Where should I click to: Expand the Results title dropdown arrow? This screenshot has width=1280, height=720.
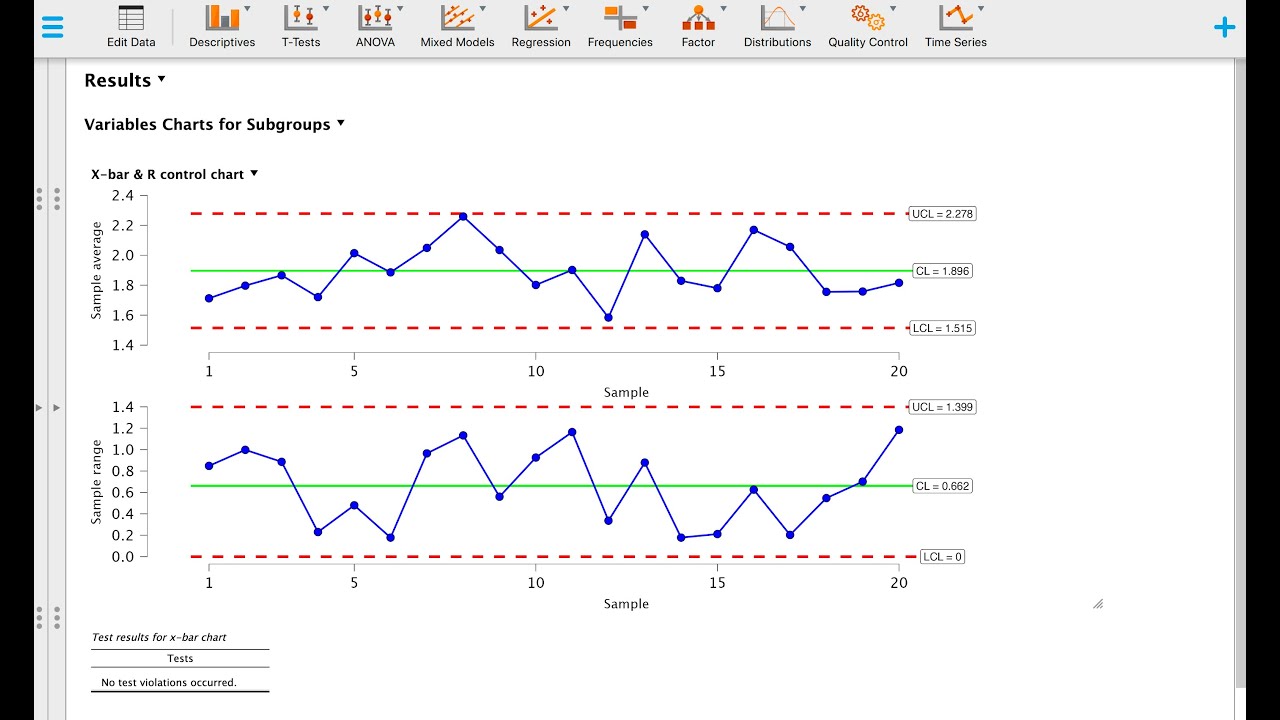(162, 79)
